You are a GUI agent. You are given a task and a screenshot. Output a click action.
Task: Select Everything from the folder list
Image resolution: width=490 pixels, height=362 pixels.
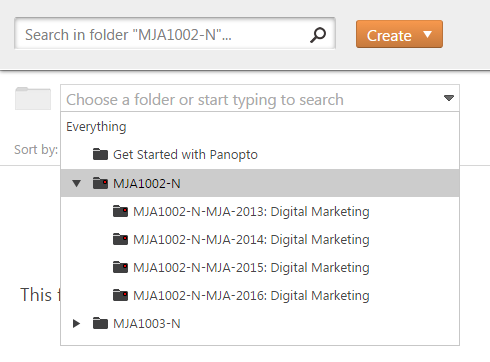96,127
